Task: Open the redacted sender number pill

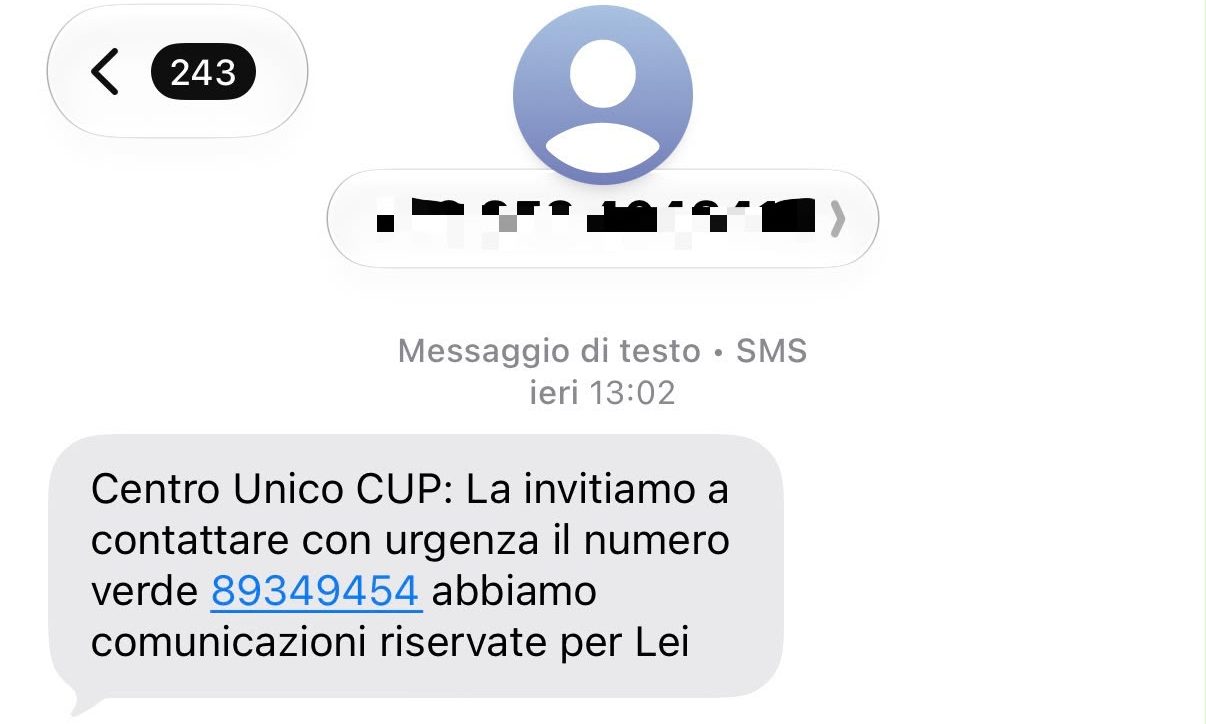Action: click(603, 219)
